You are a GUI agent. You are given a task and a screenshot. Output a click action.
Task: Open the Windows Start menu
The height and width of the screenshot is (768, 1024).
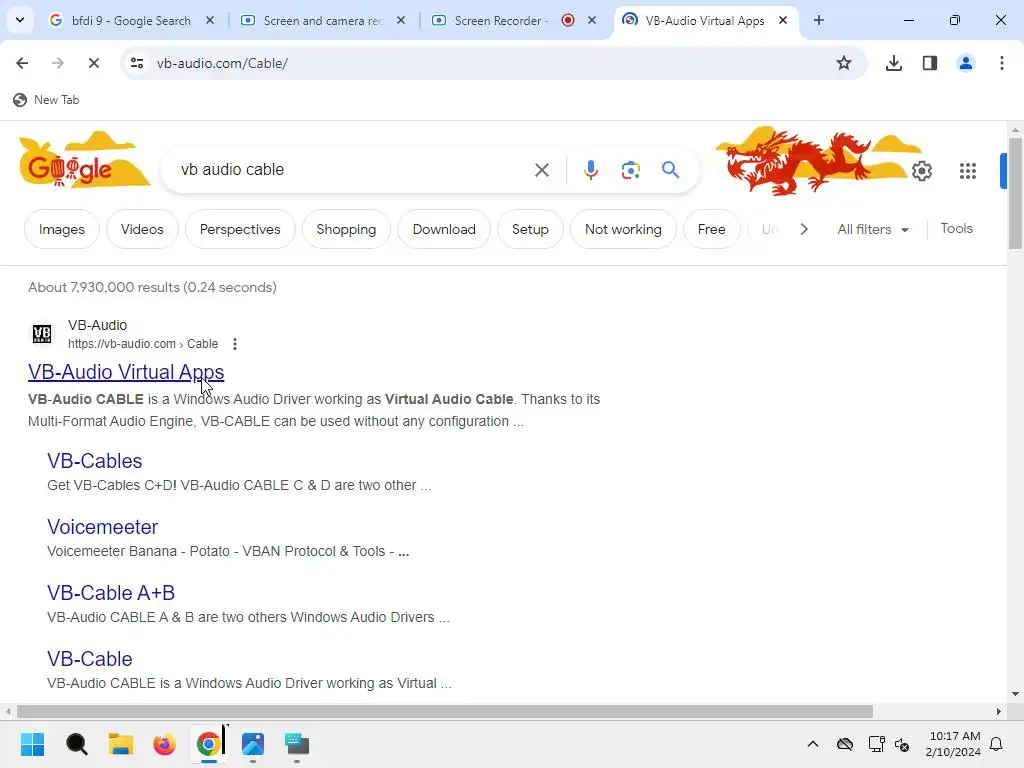32,744
